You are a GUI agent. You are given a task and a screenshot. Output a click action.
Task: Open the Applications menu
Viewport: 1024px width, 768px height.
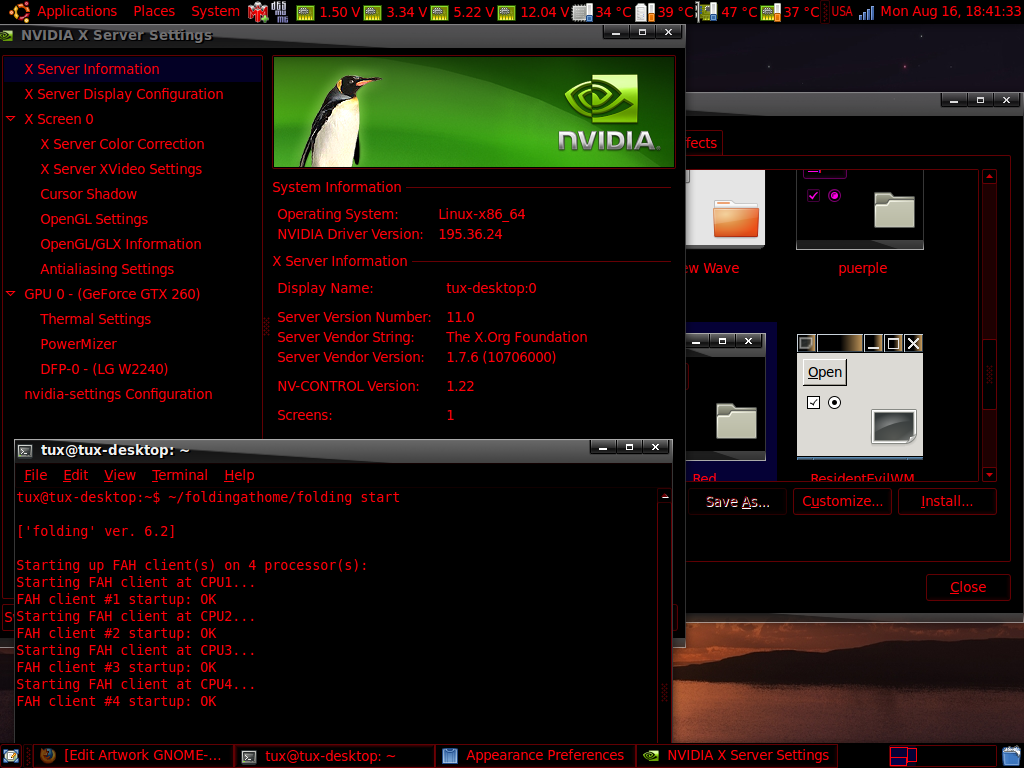[x=77, y=12]
